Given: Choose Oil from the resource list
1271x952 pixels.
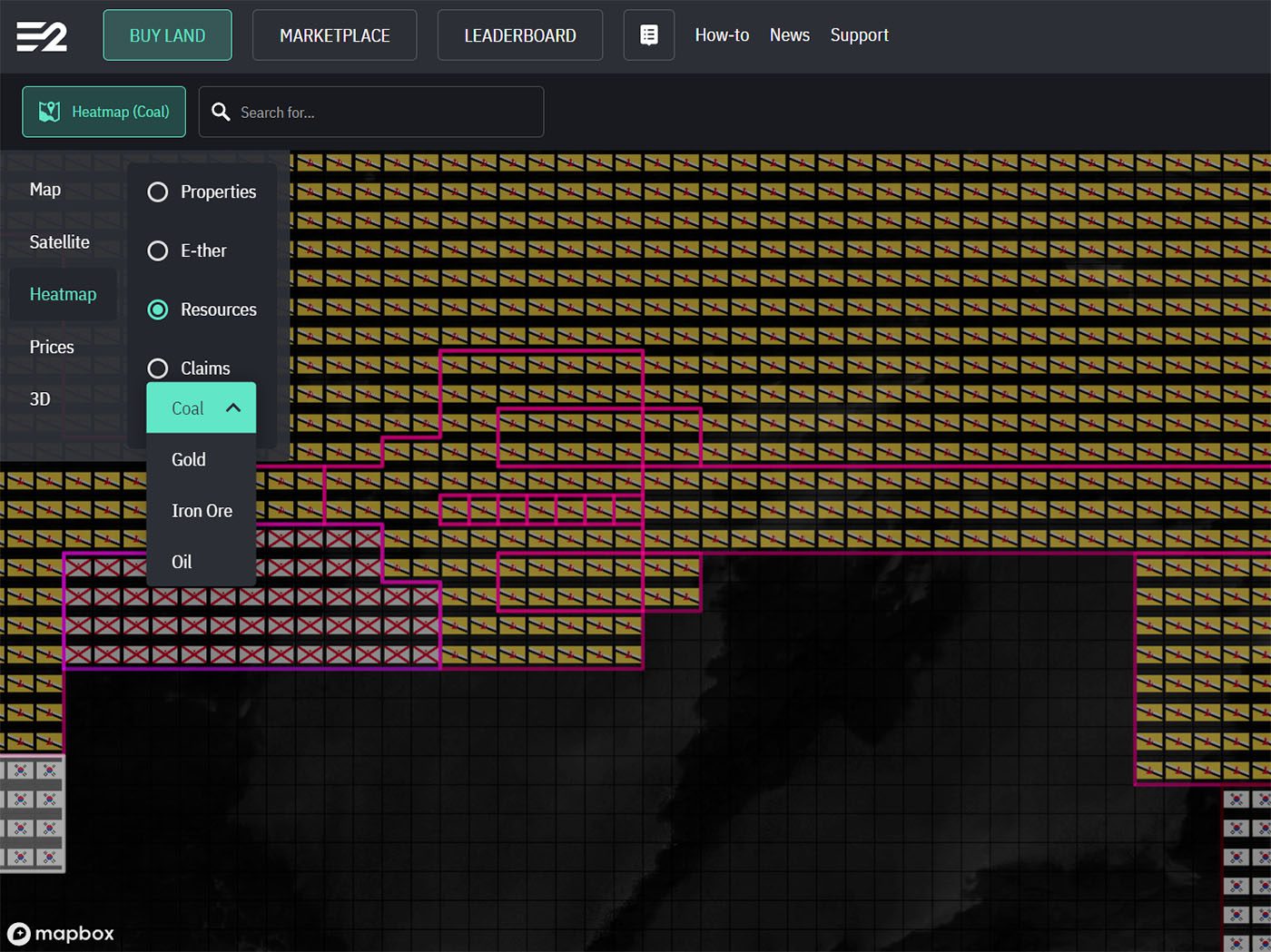Looking at the screenshot, I should (182, 562).
